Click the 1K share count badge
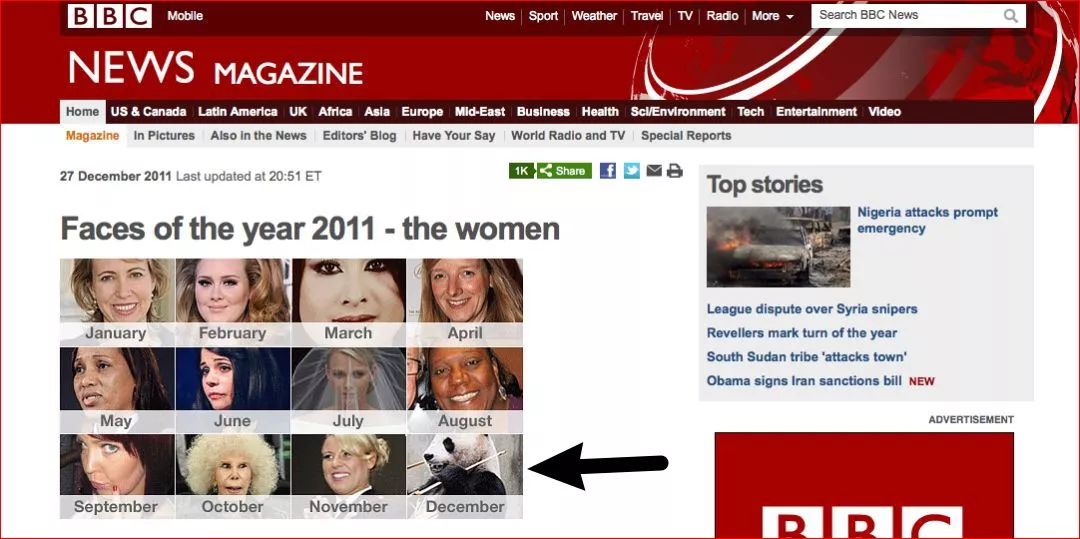1080x539 pixels. click(521, 171)
